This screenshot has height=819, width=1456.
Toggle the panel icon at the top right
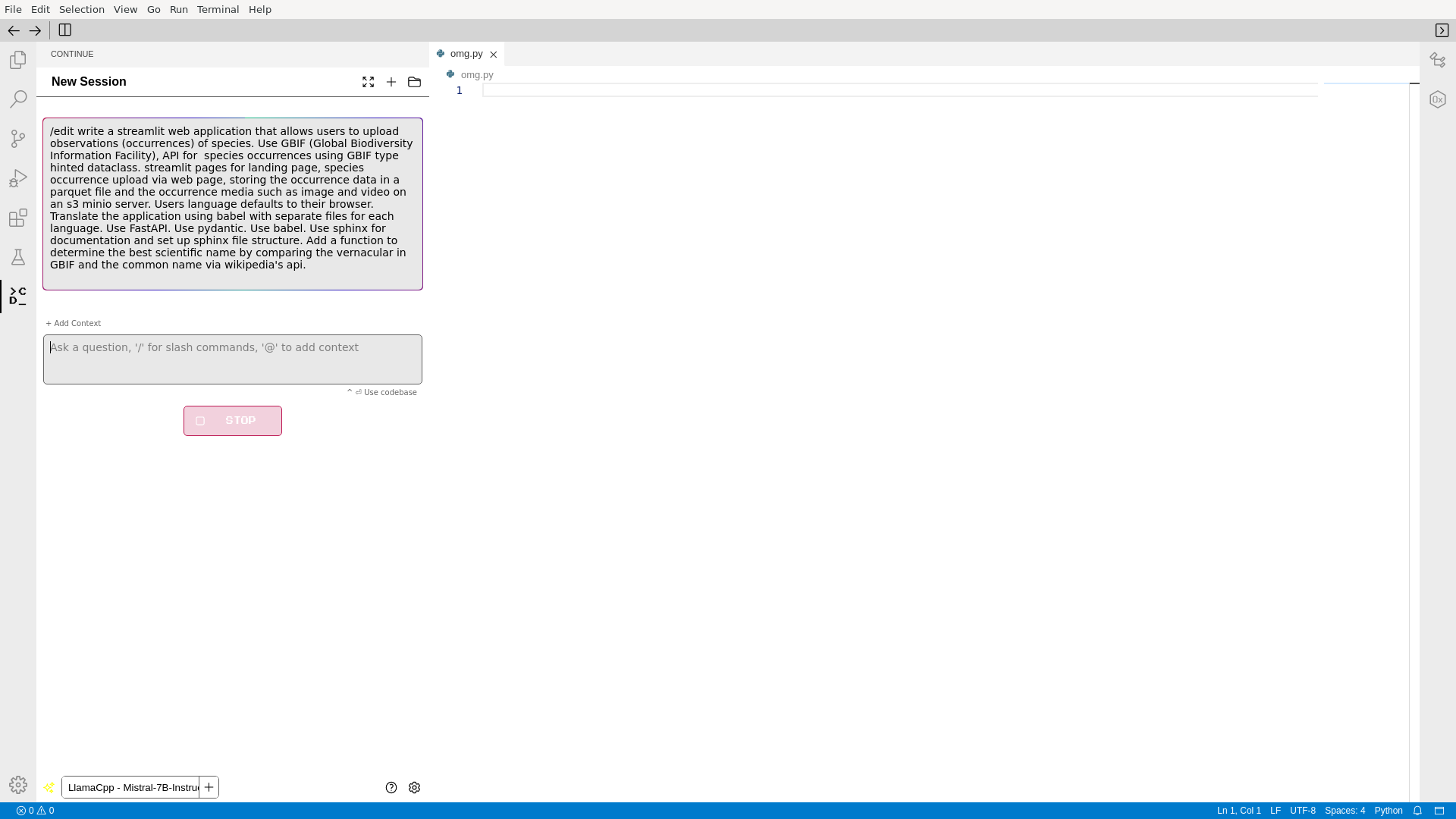[x=1442, y=30]
